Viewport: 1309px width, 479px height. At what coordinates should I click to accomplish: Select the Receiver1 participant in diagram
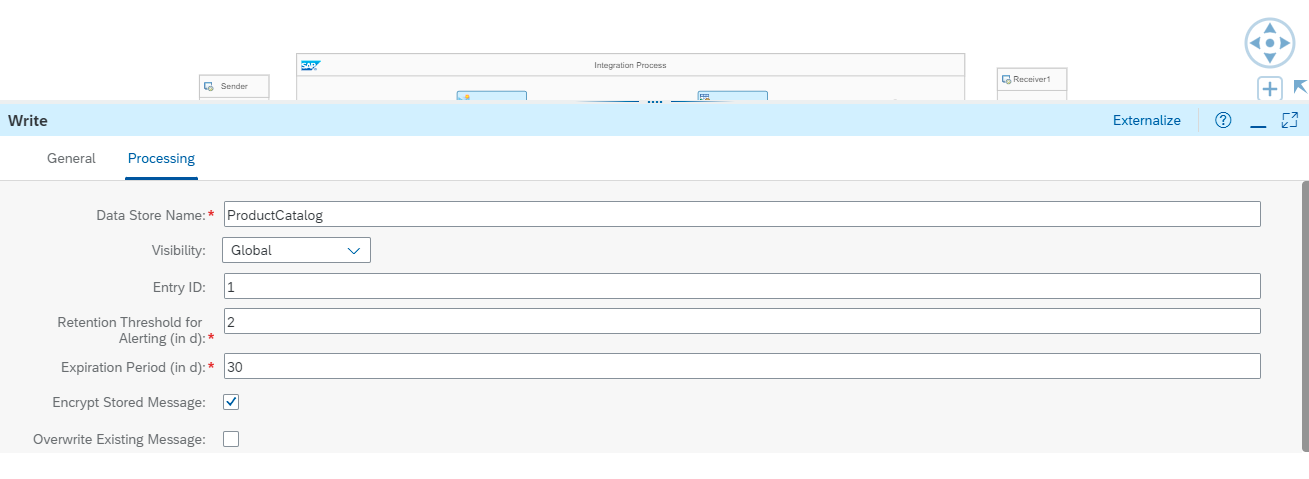point(1032,79)
